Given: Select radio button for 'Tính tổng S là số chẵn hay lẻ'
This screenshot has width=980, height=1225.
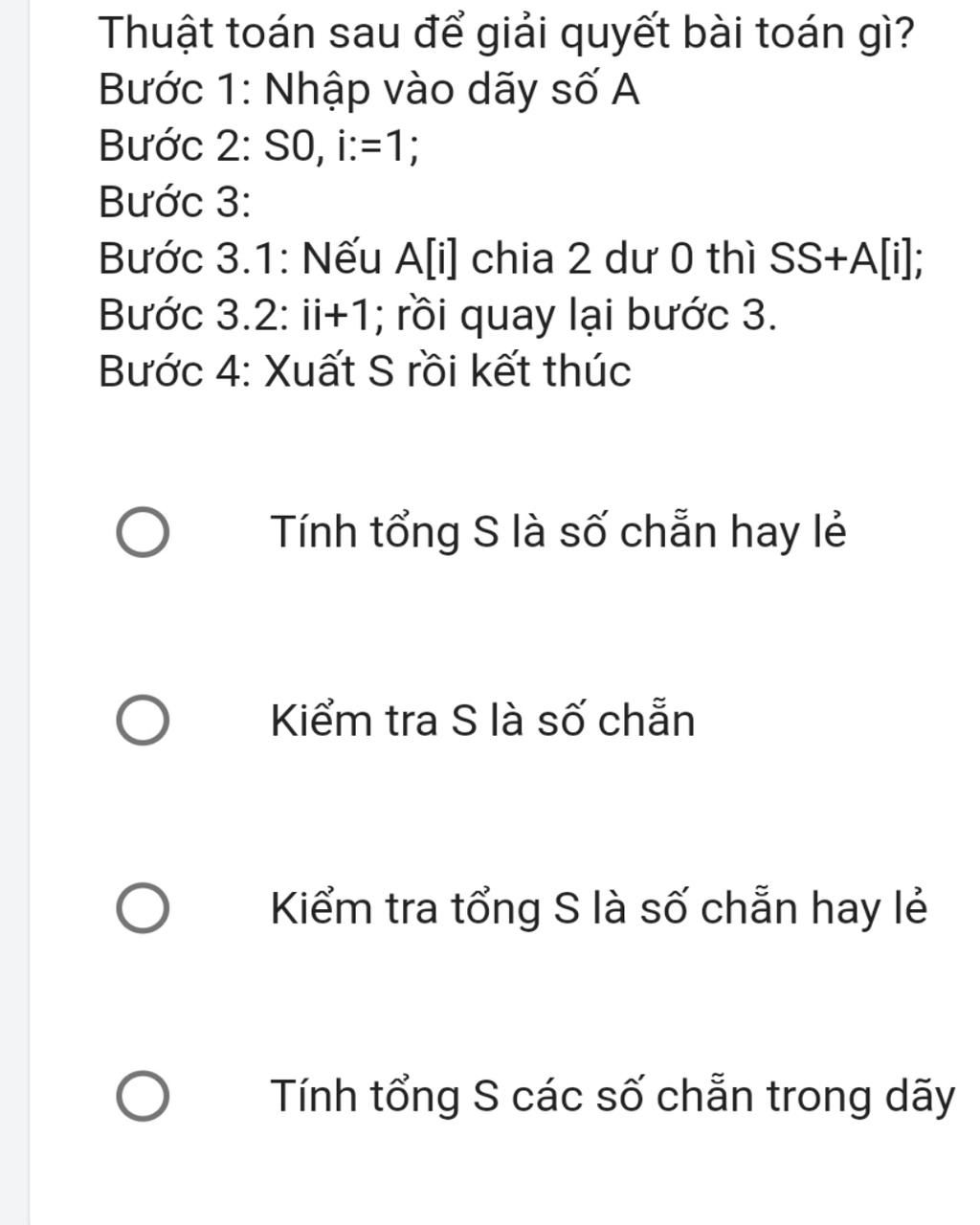Looking at the screenshot, I should pyautogui.click(x=144, y=533).
